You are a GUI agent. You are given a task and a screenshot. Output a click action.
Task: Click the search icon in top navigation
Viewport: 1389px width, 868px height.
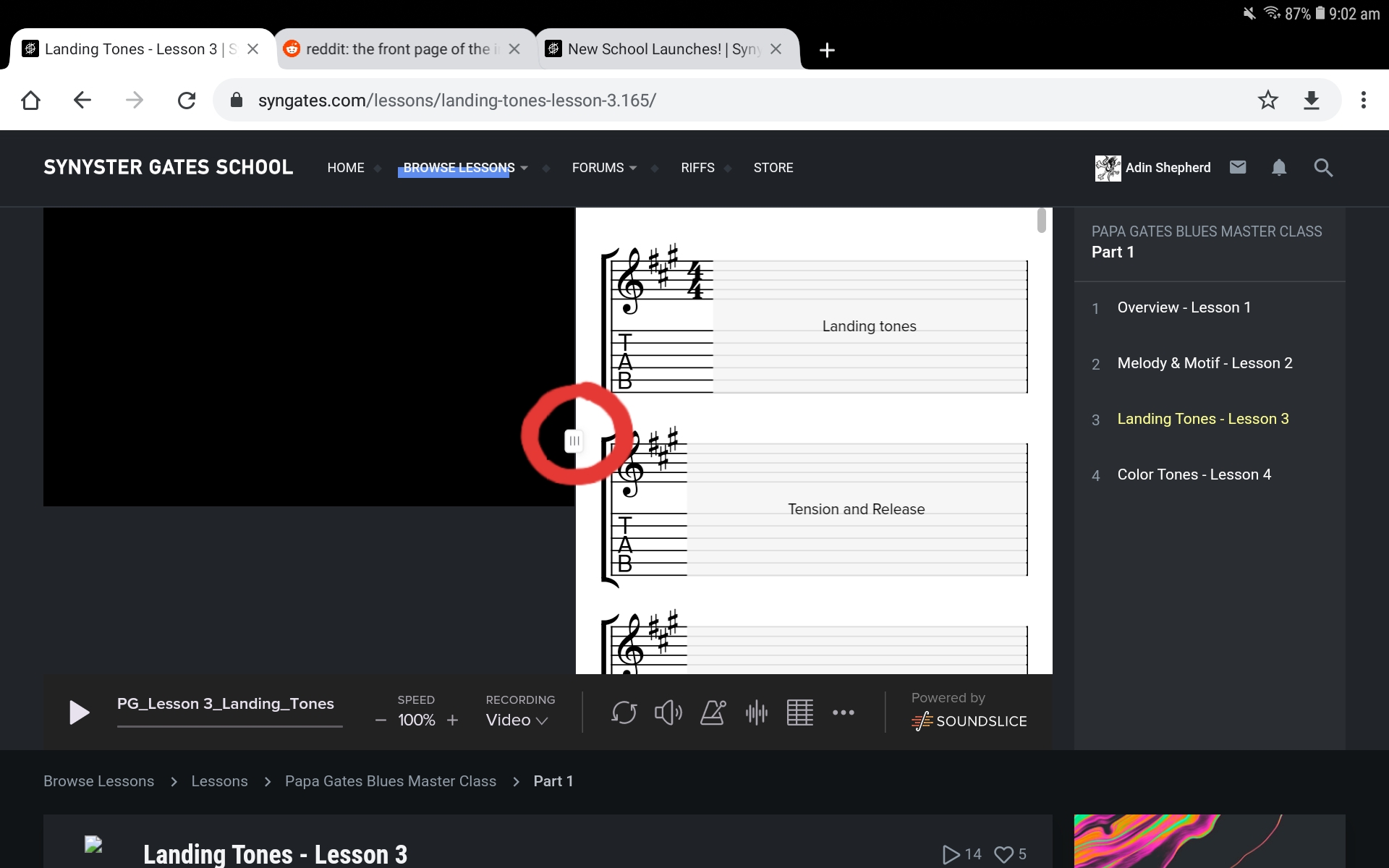click(x=1325, y=167)
